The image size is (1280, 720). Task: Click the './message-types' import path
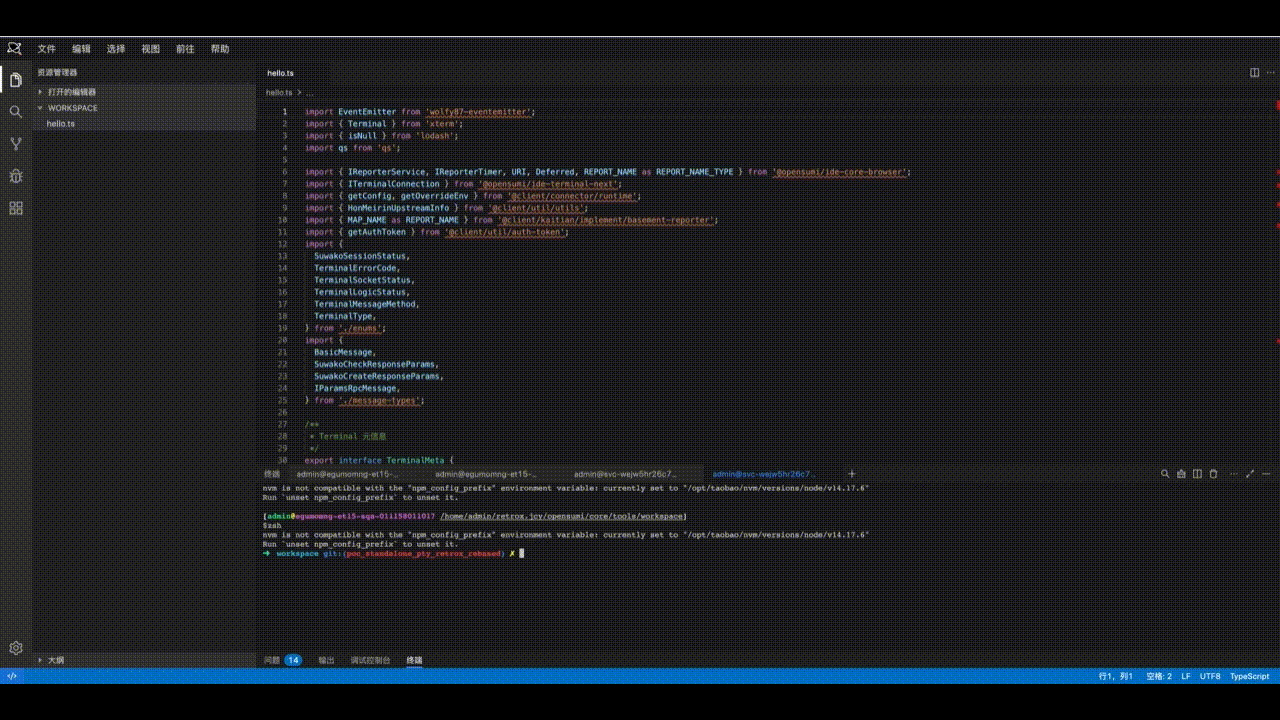(x=380, y=400)
